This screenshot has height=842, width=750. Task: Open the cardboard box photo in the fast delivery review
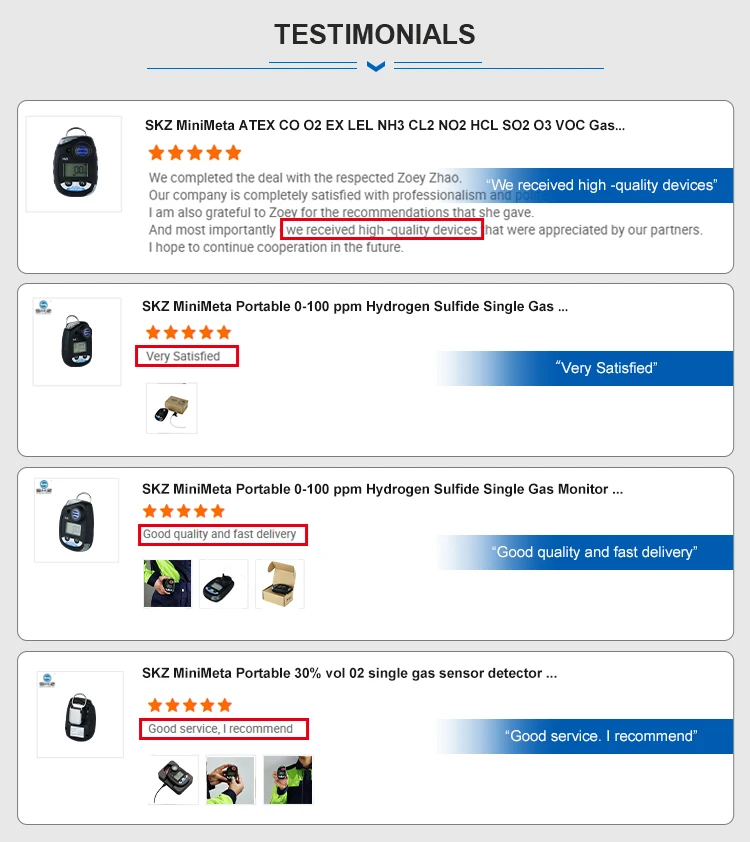coord(280,584)
